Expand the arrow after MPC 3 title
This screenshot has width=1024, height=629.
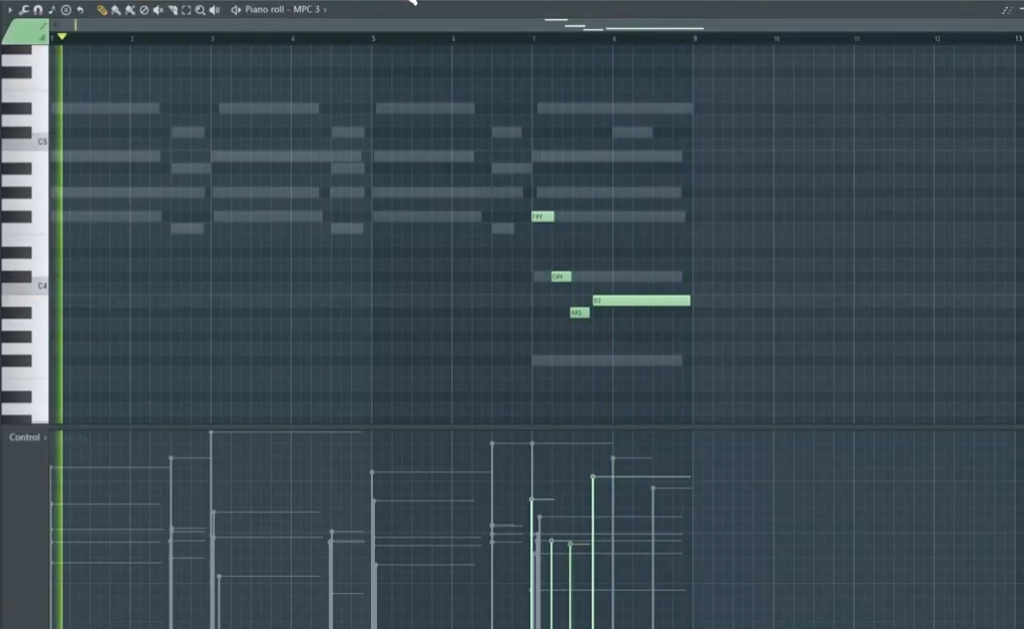click(325, 10)
